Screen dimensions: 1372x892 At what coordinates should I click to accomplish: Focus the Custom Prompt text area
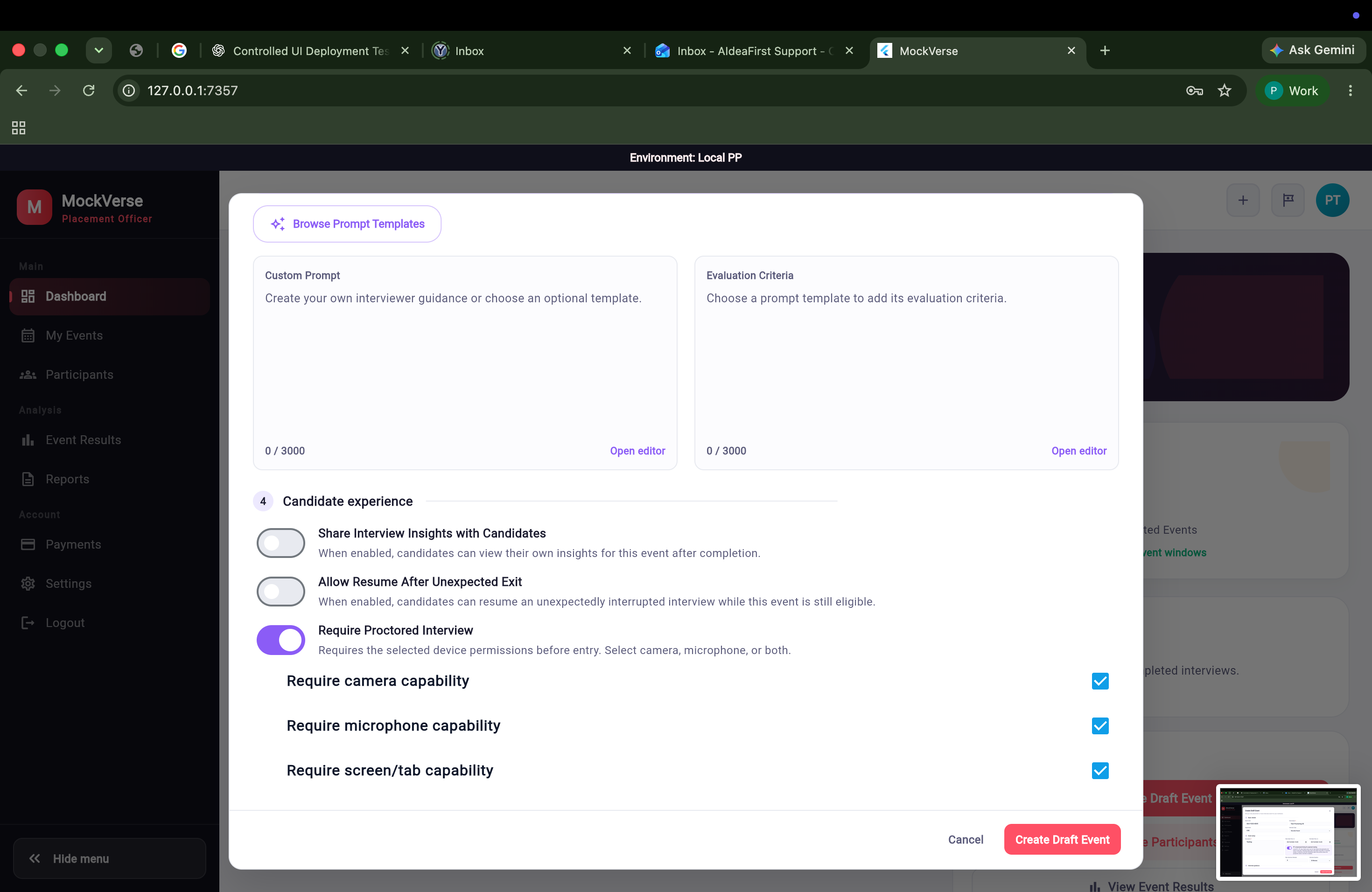[x=465, y=363]
